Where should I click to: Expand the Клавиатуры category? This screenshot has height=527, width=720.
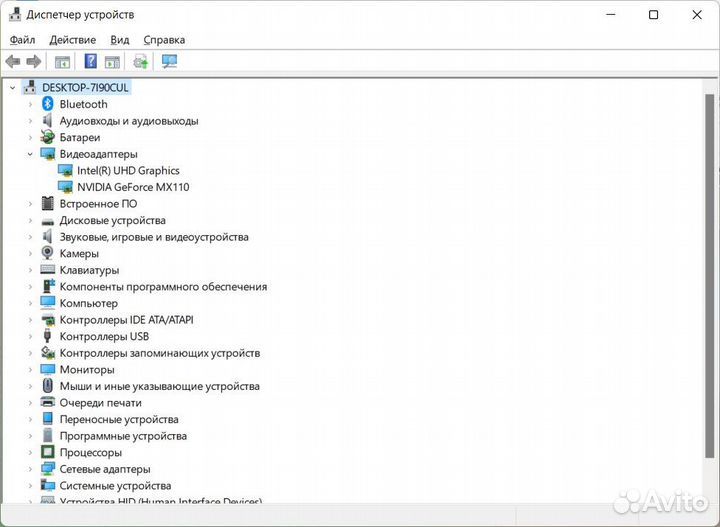[30, 269]
